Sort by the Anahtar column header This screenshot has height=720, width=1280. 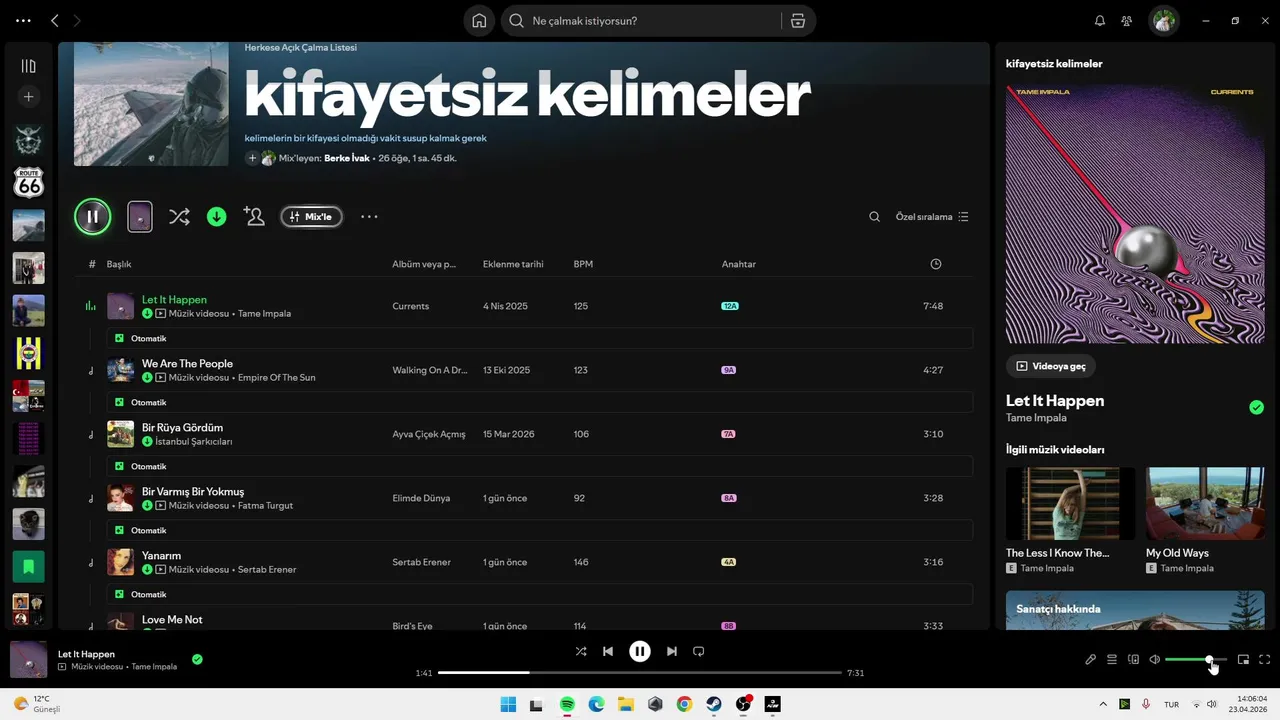739,264
